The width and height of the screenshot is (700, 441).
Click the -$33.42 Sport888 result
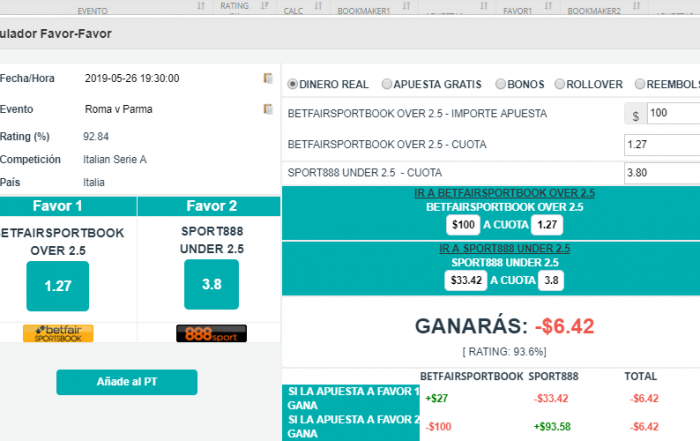point(551,398)
